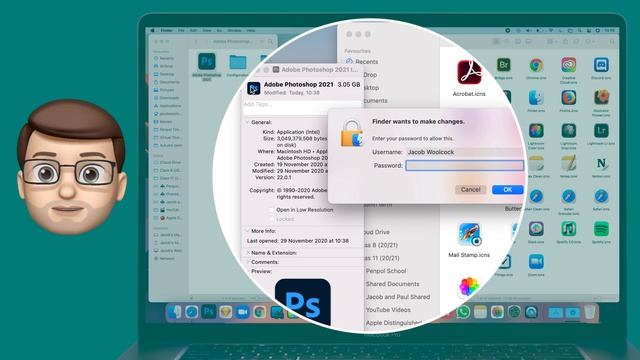Select the Finder.icns file in icons folder
The height and width of the screenshot is (360, 640).
click(x=536, y=98)
